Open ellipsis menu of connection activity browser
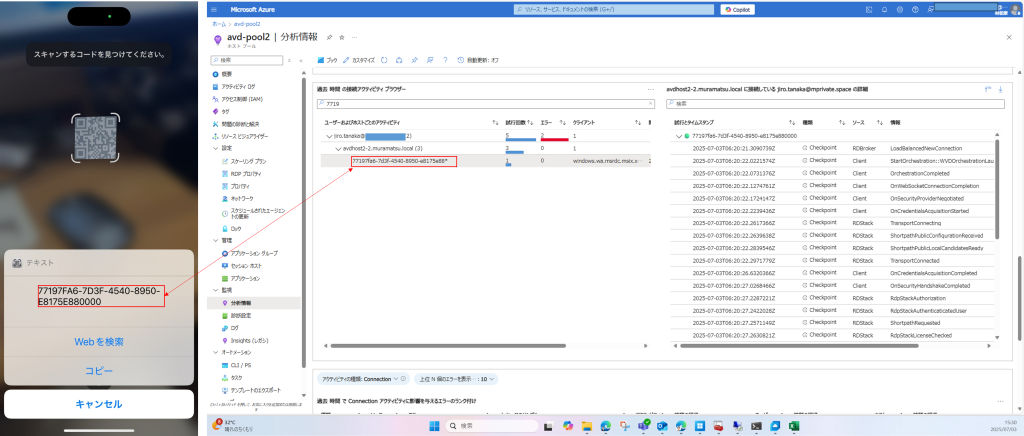The height and width of the screenshot is (436, 1024). click(650, 89)
